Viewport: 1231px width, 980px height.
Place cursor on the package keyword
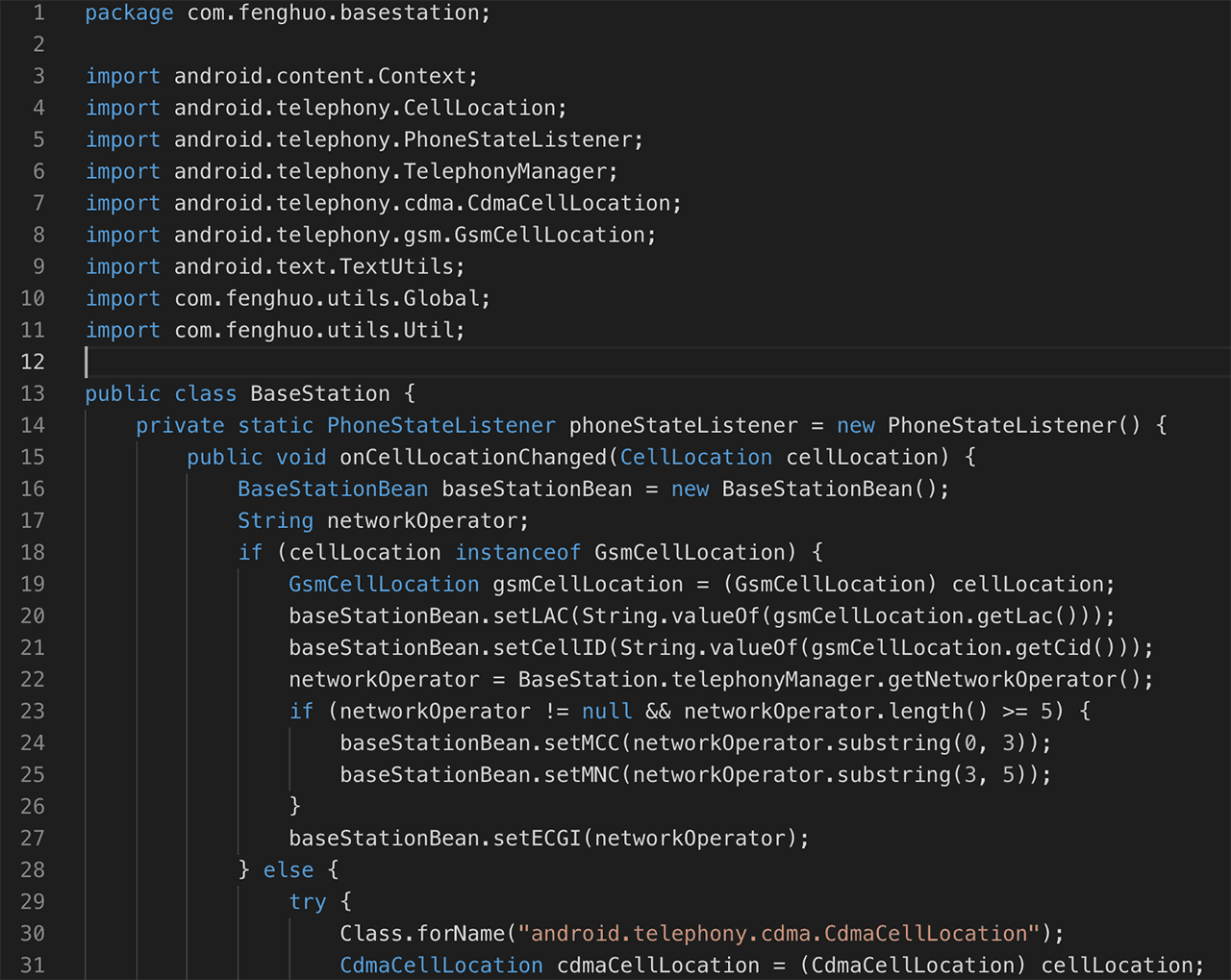[x=129, y=13]
